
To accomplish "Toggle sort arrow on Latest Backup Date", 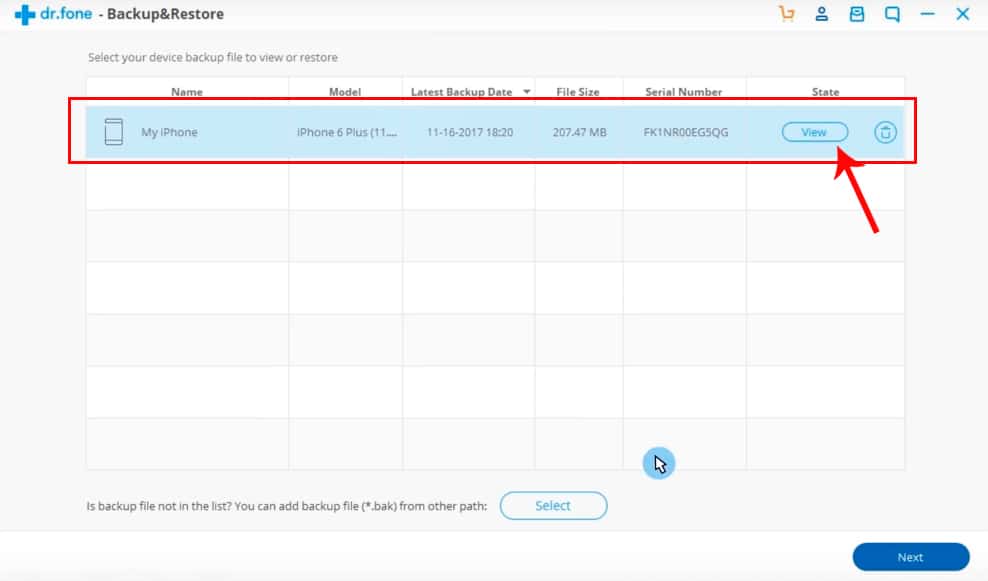I will pos(526,92).
